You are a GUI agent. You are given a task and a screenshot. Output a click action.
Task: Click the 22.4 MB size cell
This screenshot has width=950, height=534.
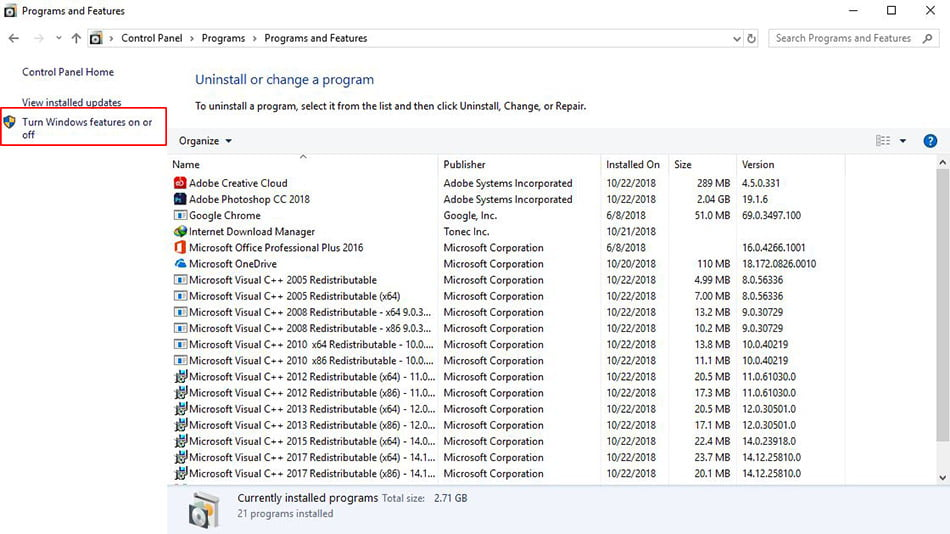pyautogui.click(x=712, y=441)
